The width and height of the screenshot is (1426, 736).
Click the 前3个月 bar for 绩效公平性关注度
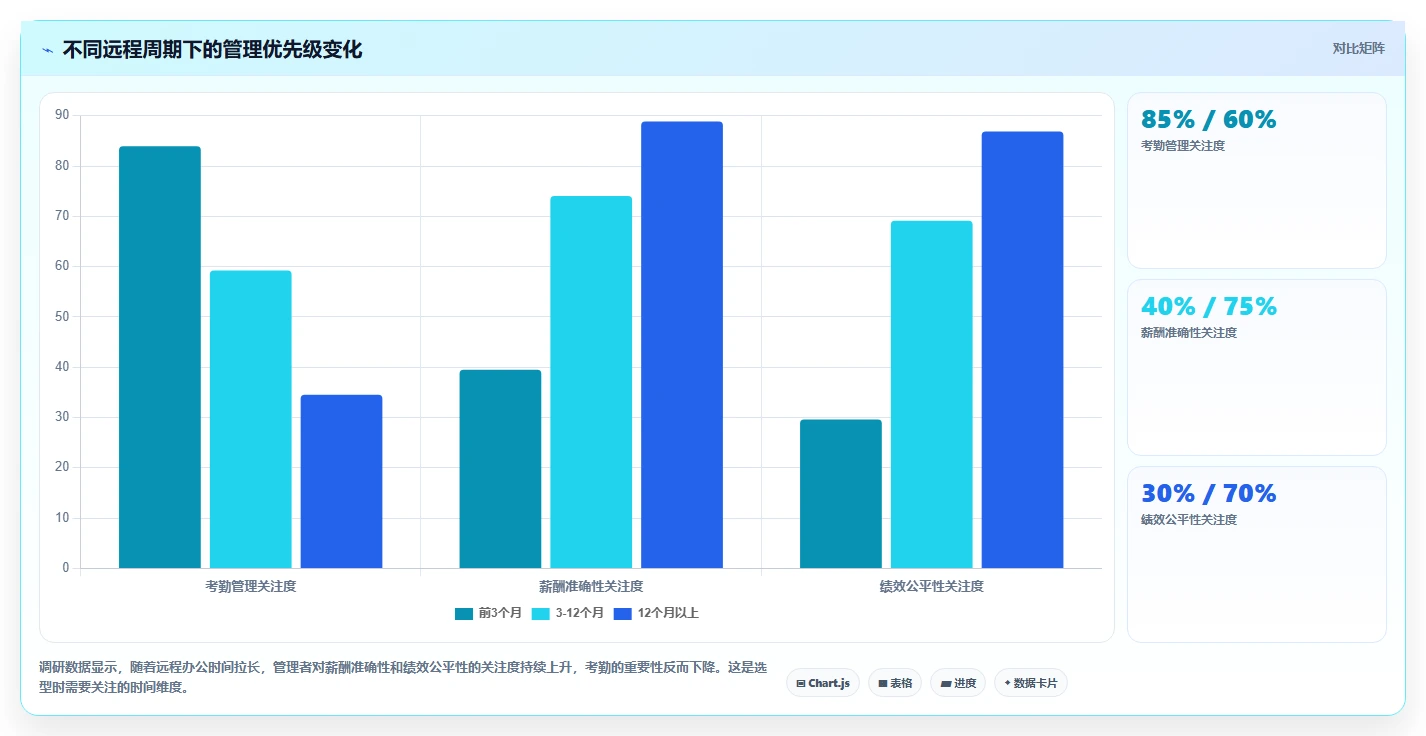click(x=841, y=494)
